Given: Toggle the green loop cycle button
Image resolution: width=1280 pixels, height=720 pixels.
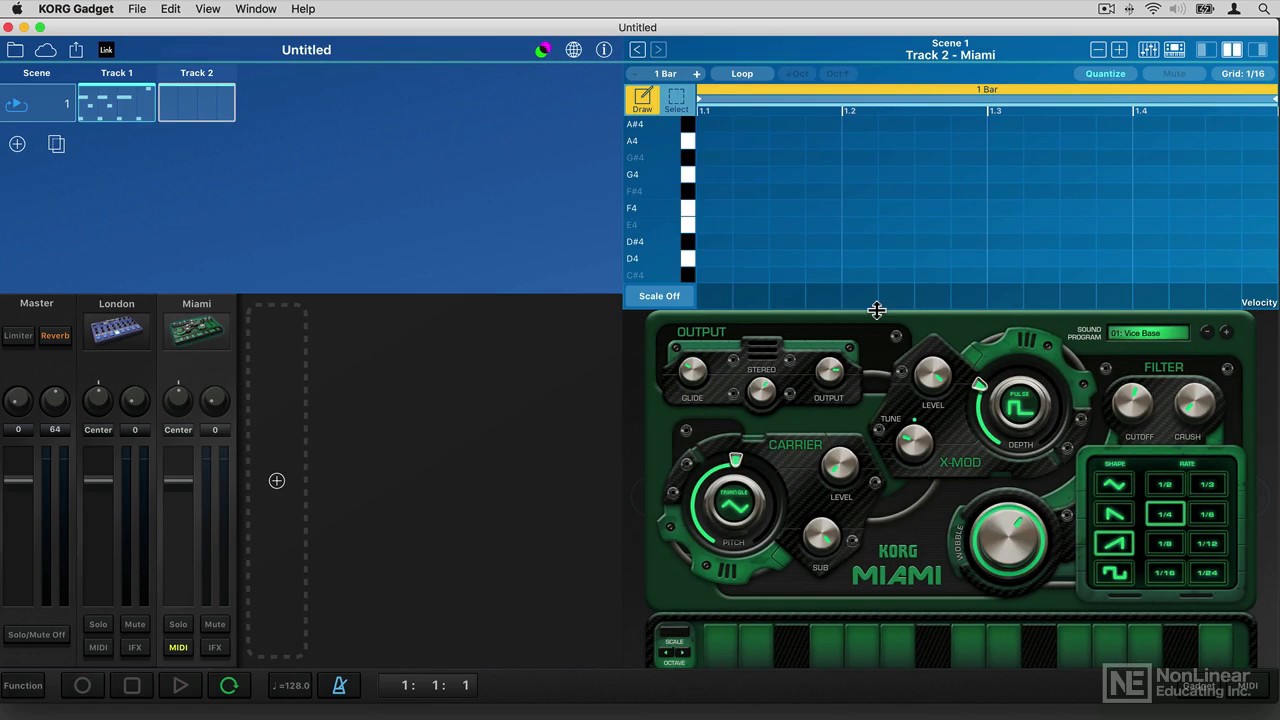Looking at the screenshot, I should (x=229, y=685).
